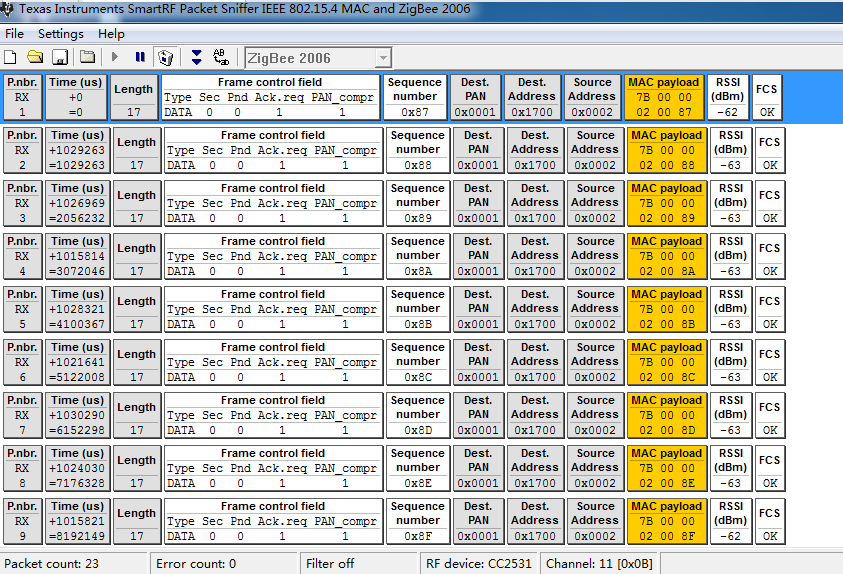The width and height of the screenshot is (843, 574).
Task: Click the AB small font toggle icon
Action: [x=221, y=57]
